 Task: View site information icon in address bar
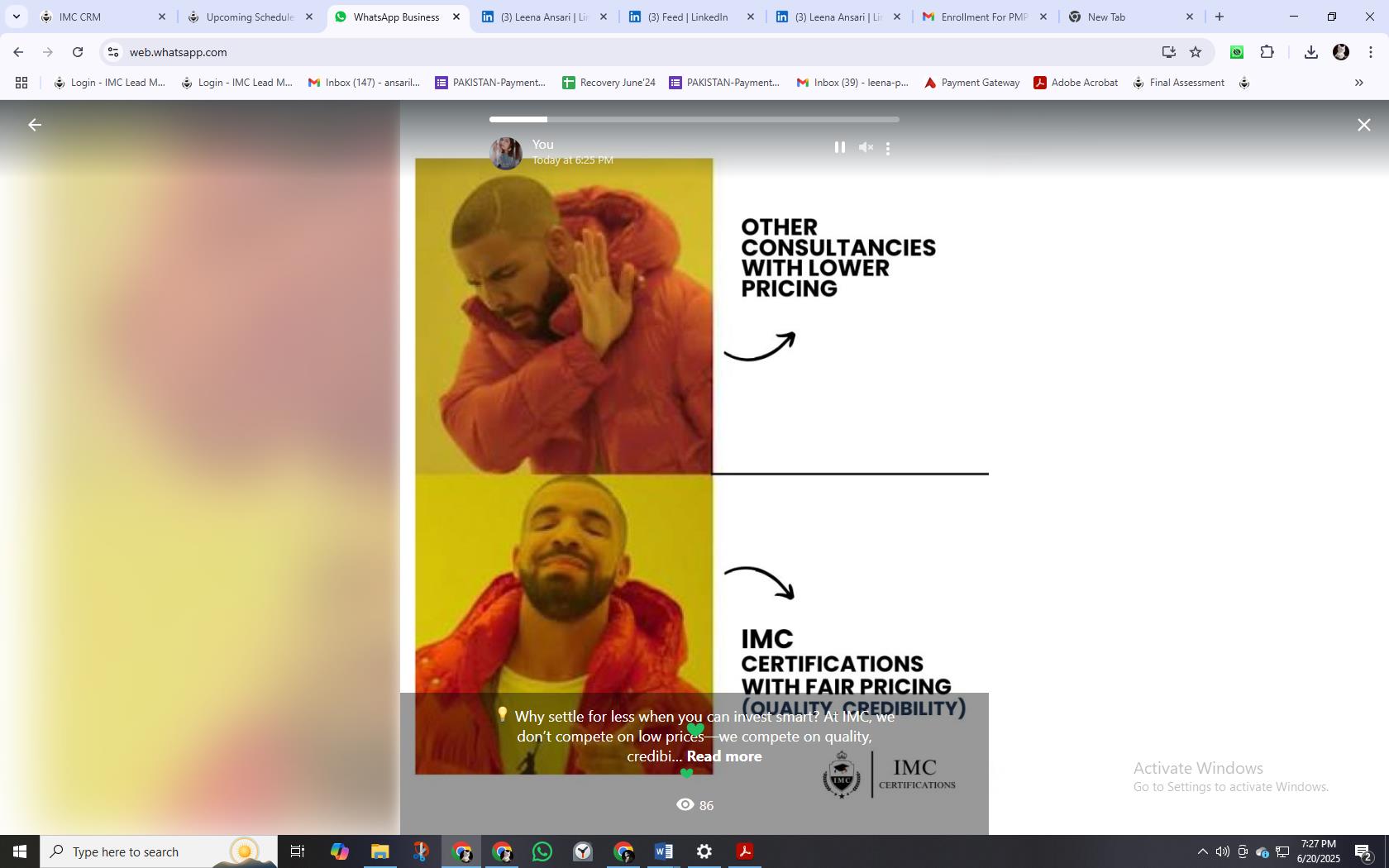click(113, 52)
